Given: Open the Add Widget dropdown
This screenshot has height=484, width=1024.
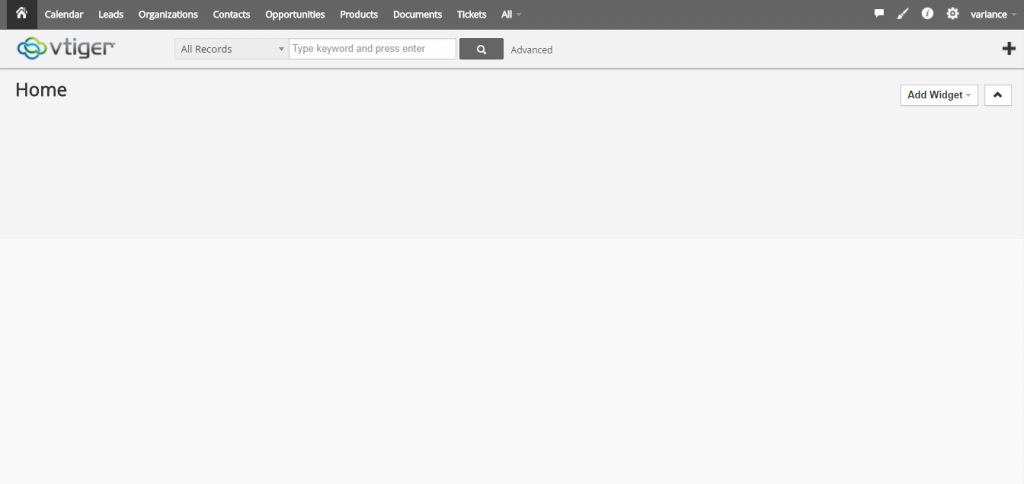Looking at the screenshot, I should (939, 95).
